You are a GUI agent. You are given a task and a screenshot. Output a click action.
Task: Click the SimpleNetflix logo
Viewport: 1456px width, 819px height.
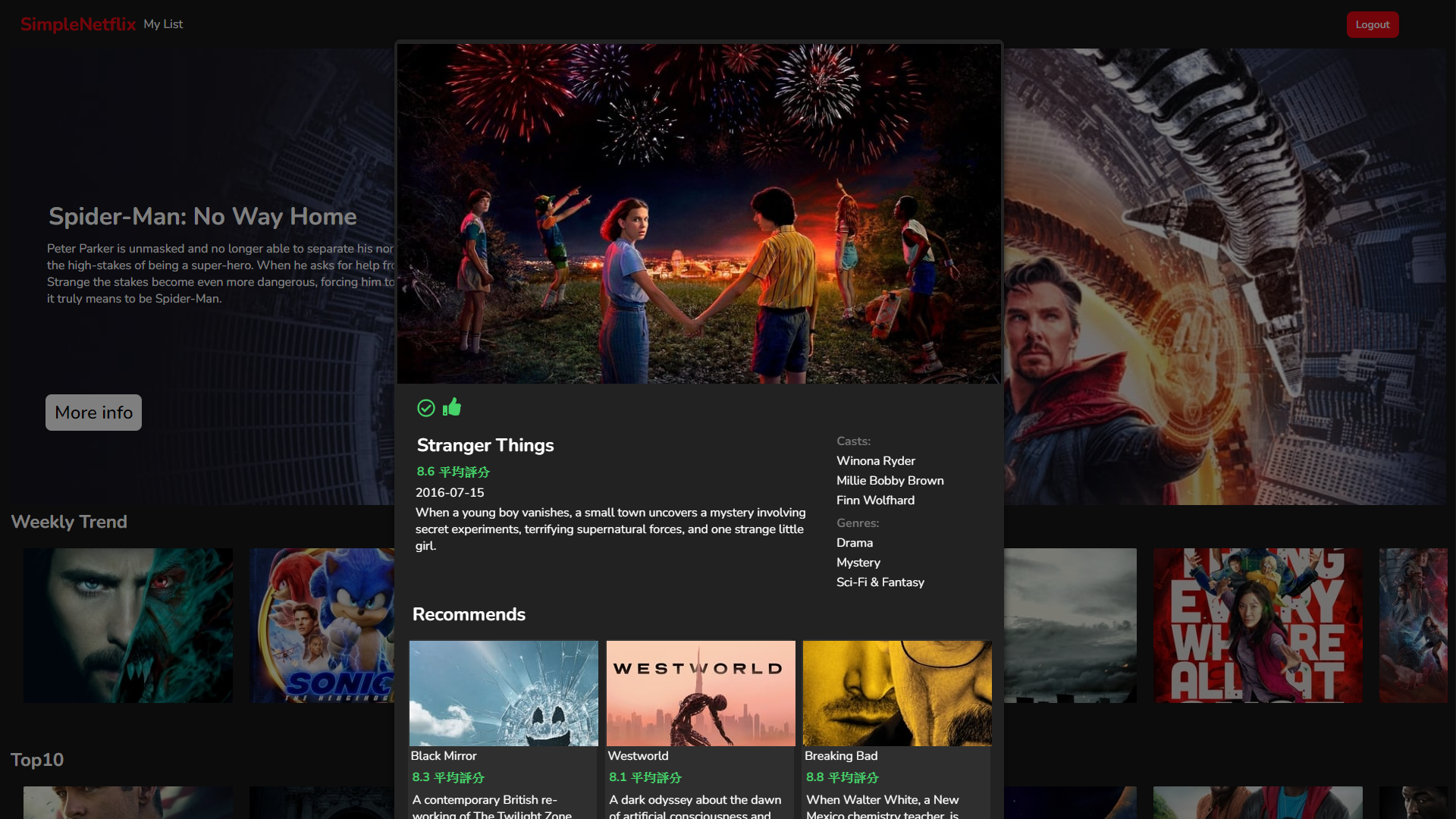pyautogui.click(x=78, y=24)
